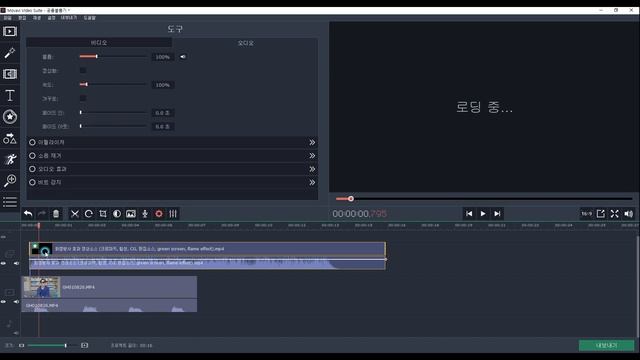
Task: Expand the 소음 제거 section chevron
Action: (x=312, y=156)
